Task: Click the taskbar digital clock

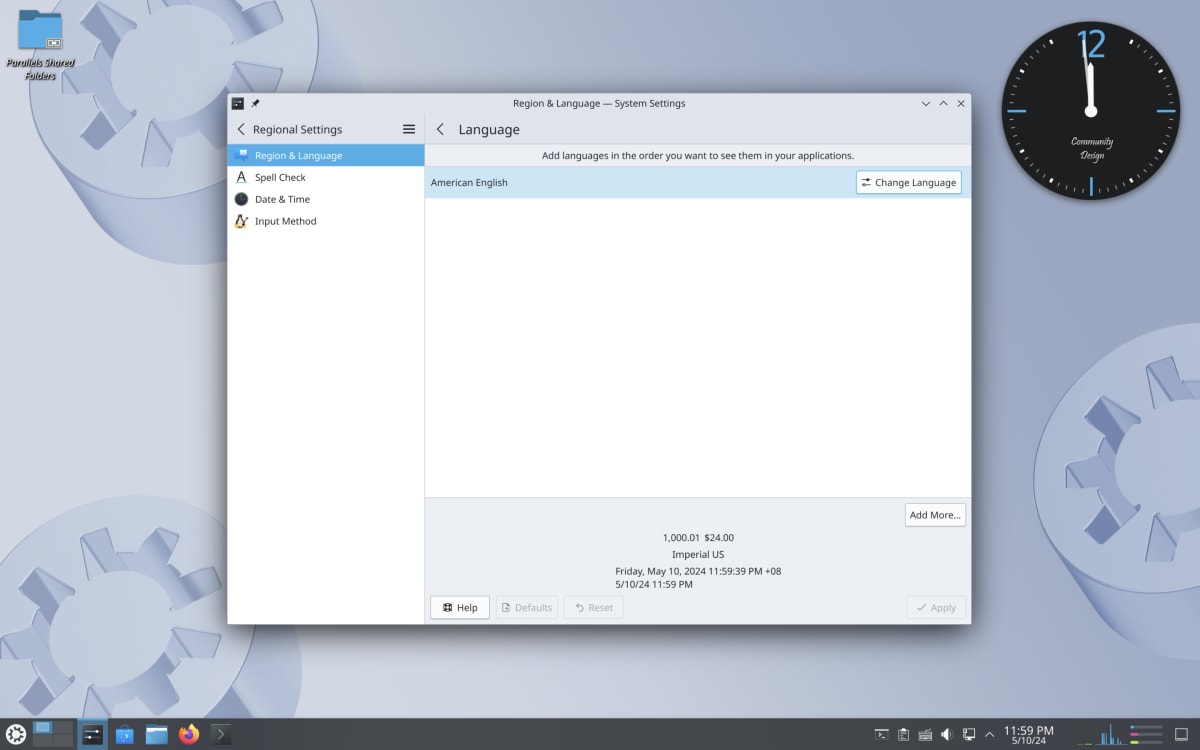Action: point(1028,735)
